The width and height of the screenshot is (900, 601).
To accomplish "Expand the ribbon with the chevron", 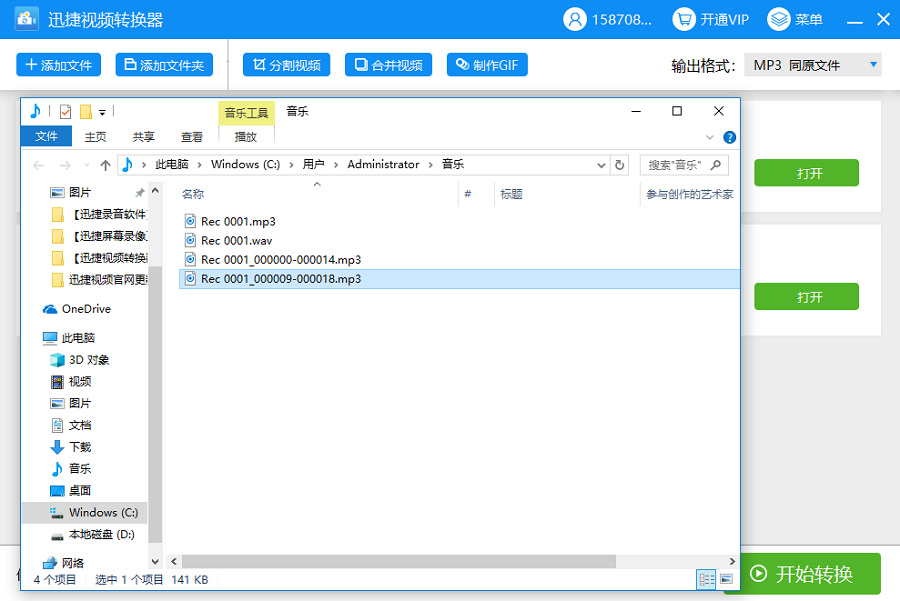I will coord(709,137).
